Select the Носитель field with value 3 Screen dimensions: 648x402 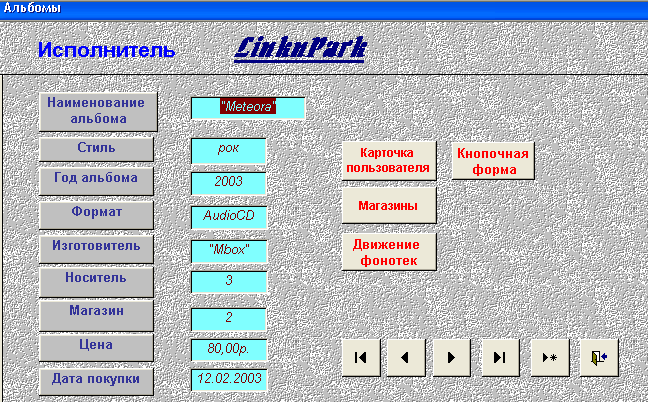click(229, 282)
